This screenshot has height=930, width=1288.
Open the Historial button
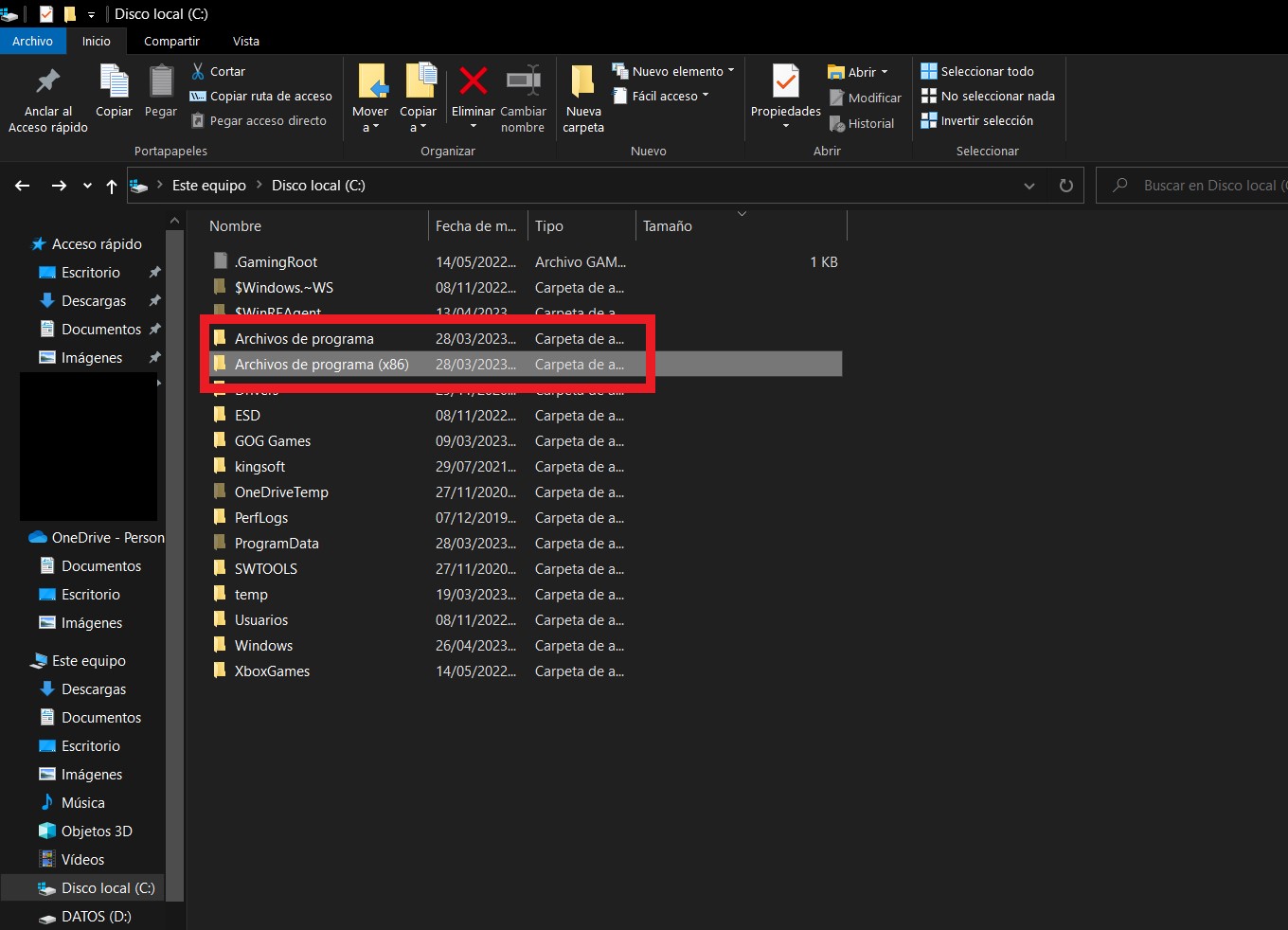861,123
